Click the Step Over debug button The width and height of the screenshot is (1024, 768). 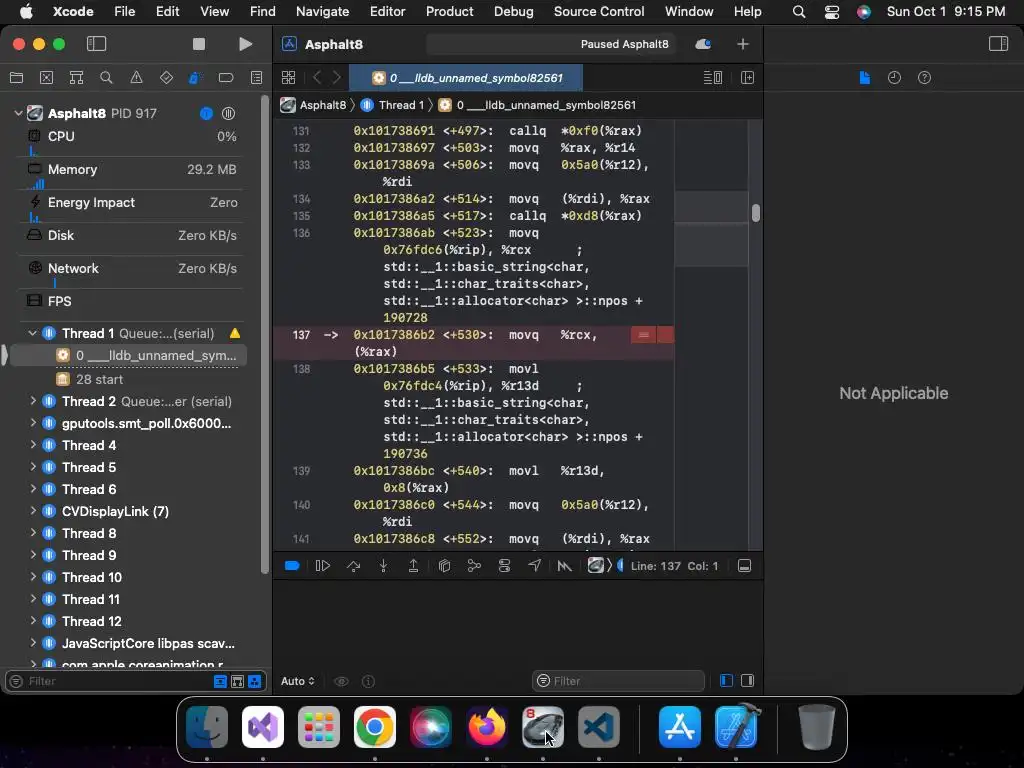(x=353, y=566)
